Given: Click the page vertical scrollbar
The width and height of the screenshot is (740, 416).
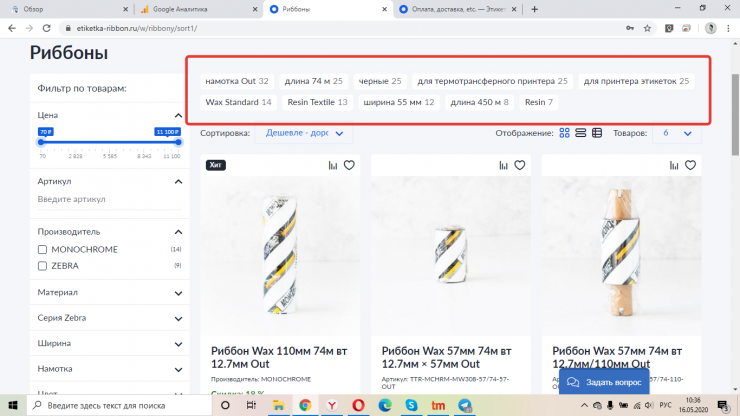Looking at the screenshot, I should pos(735,115).
